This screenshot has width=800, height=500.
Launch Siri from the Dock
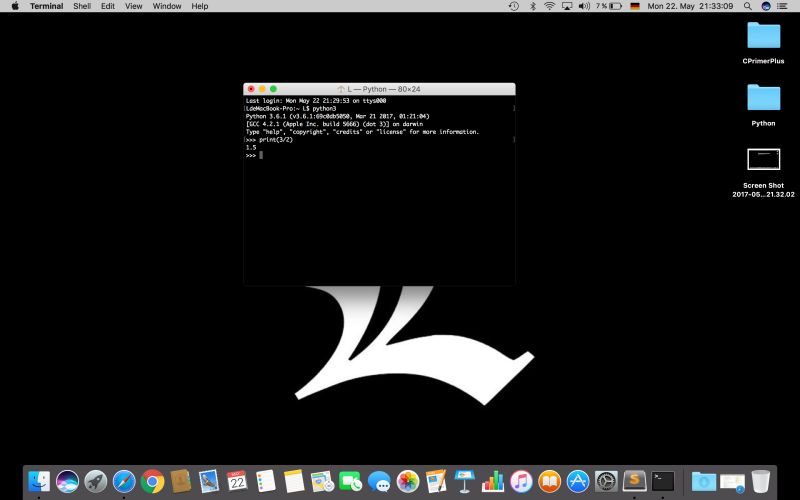point(67,481)
